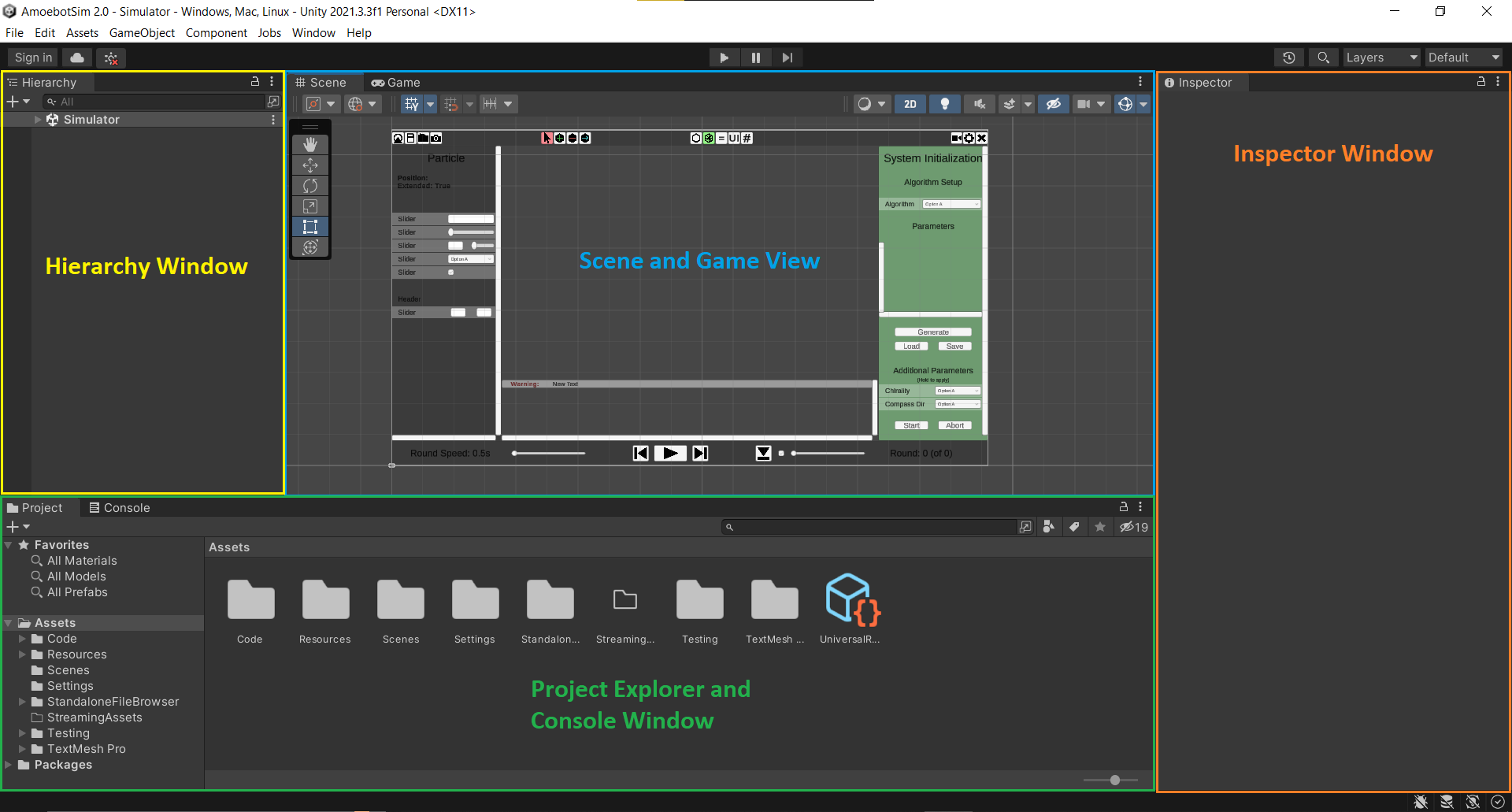Expand the Packages tree node
Image resolution: width=1512 pixels, height=812 pixels.
coord(9,765)
